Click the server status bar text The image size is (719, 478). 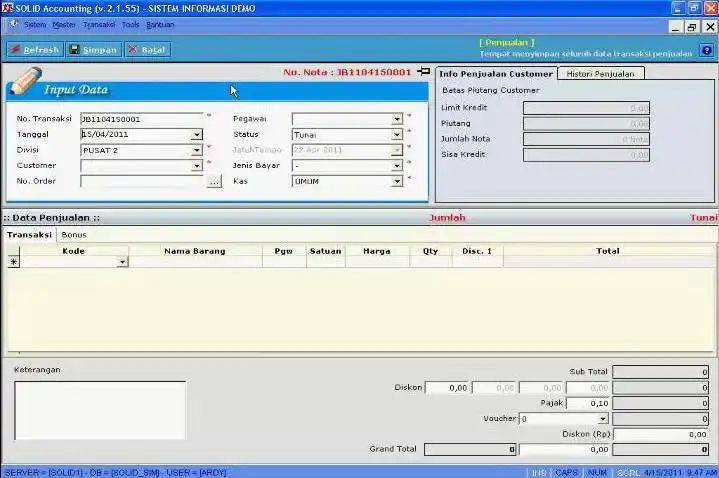coord(116,472)
